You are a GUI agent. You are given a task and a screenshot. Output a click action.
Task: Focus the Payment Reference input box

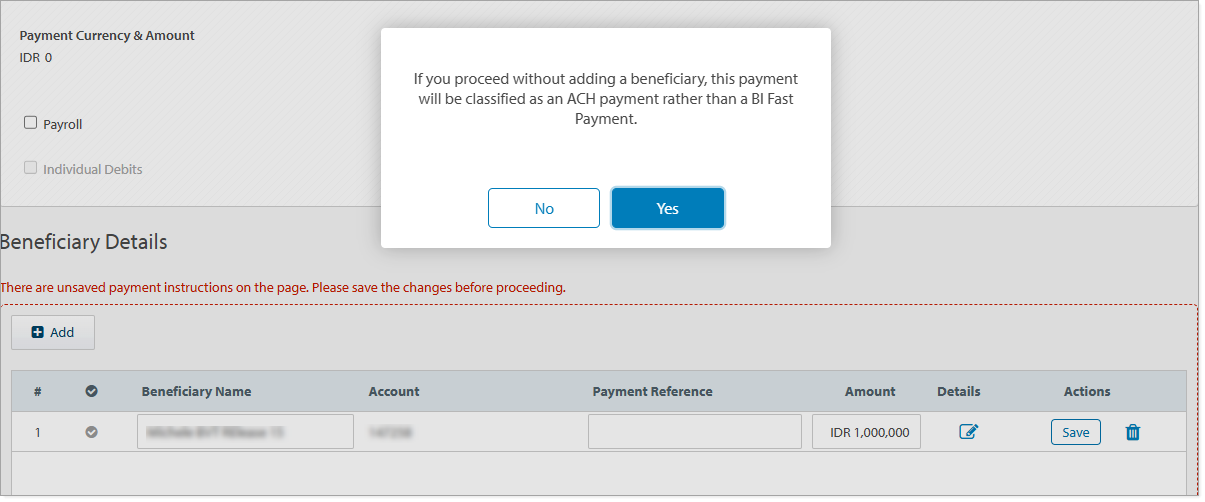694,432
